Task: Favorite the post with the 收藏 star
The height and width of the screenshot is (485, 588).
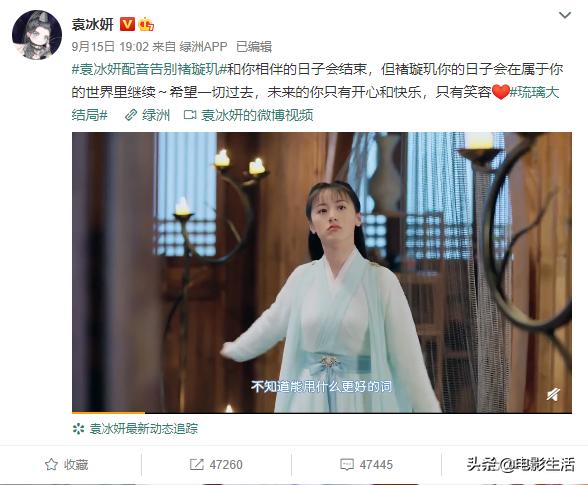Action: pos(66,465)
